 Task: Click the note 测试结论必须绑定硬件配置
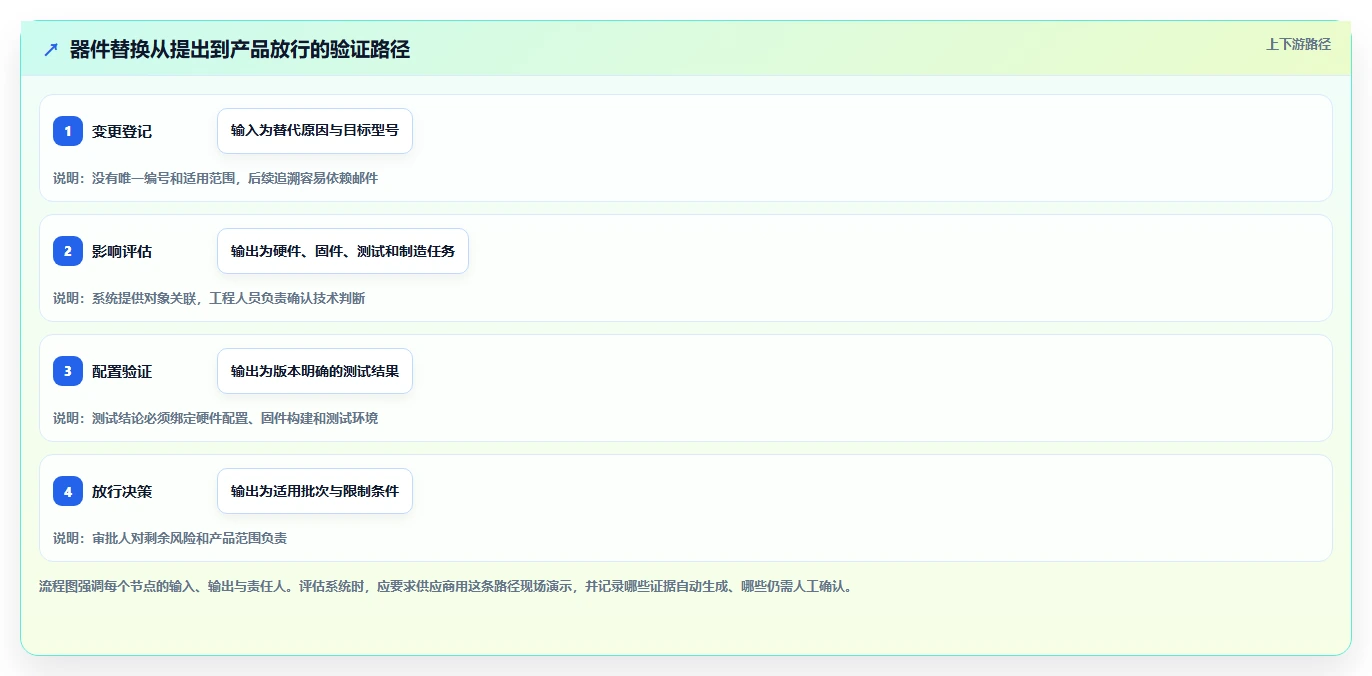(170, 418)
